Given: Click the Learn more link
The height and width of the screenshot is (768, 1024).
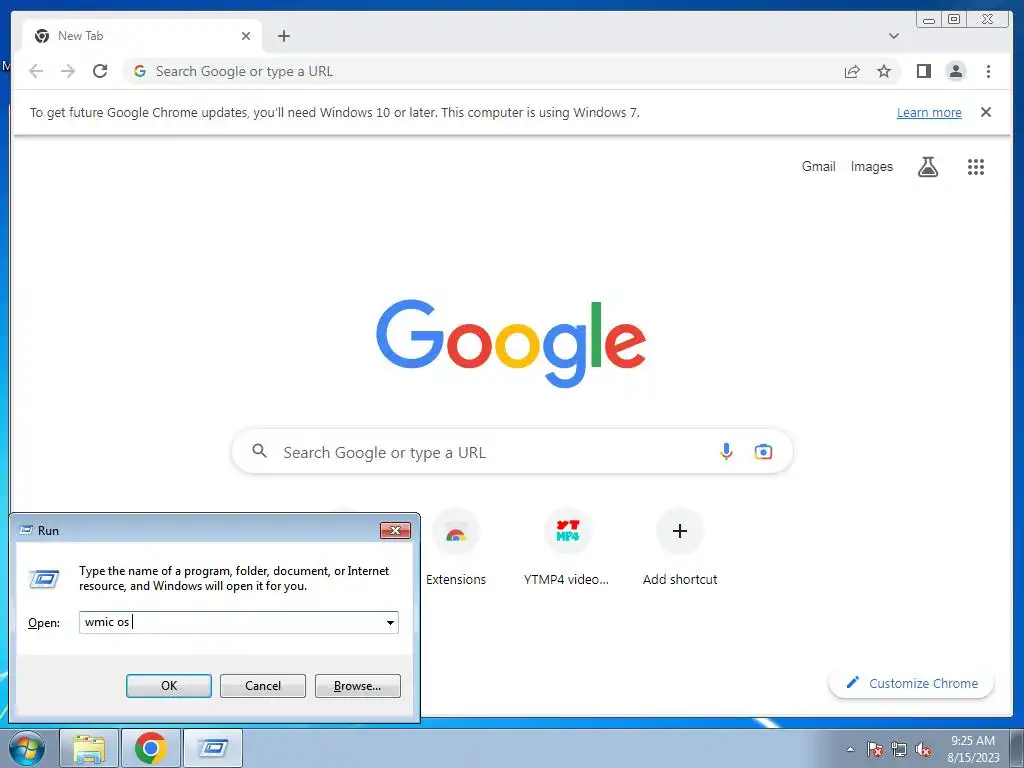Looking at the screenshot, I should tap(929, 112).
